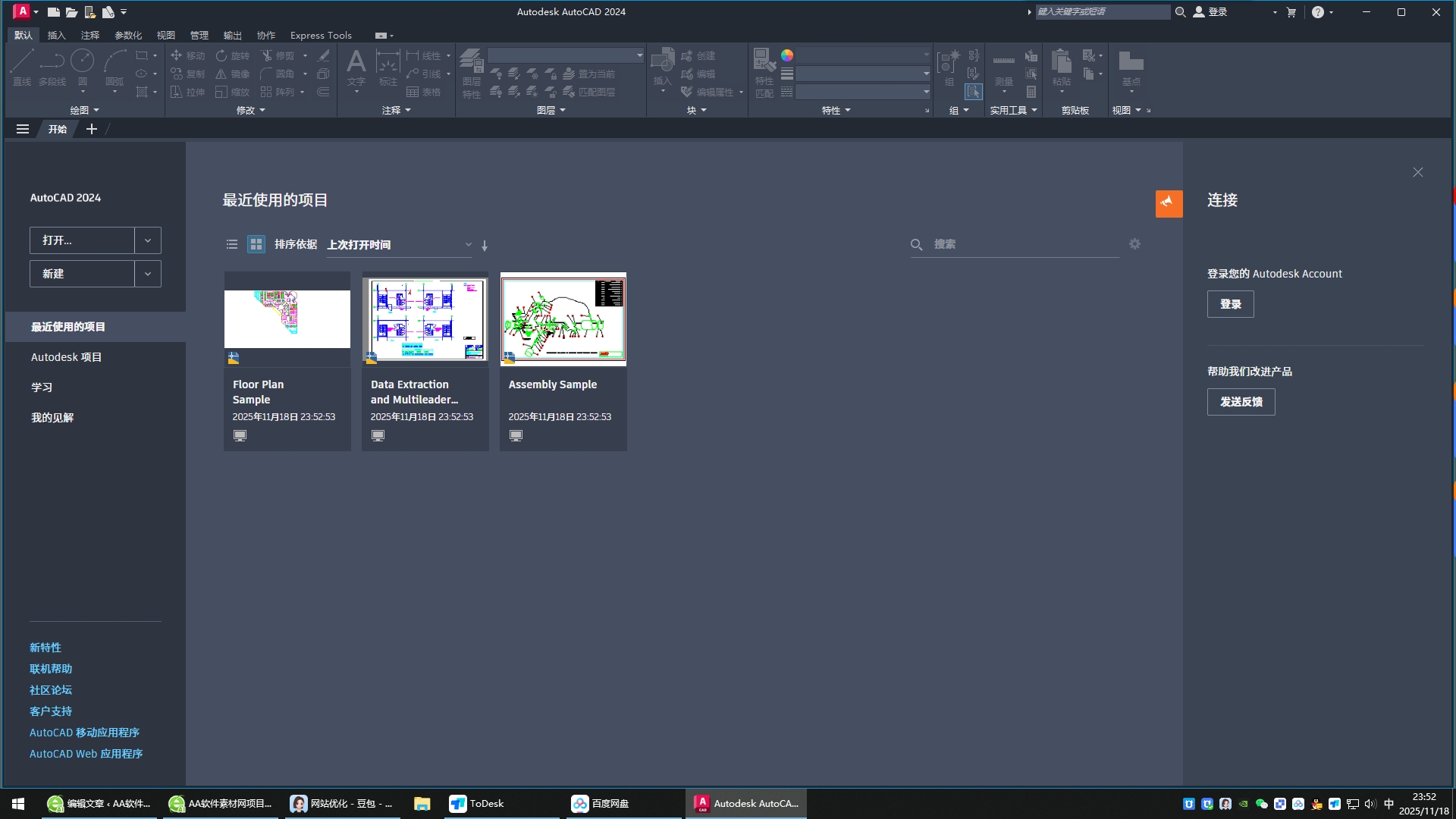Open the 社区论坛 link in sidebar
This screenshot has width=1456, height=819.
[x=50, y=689]
